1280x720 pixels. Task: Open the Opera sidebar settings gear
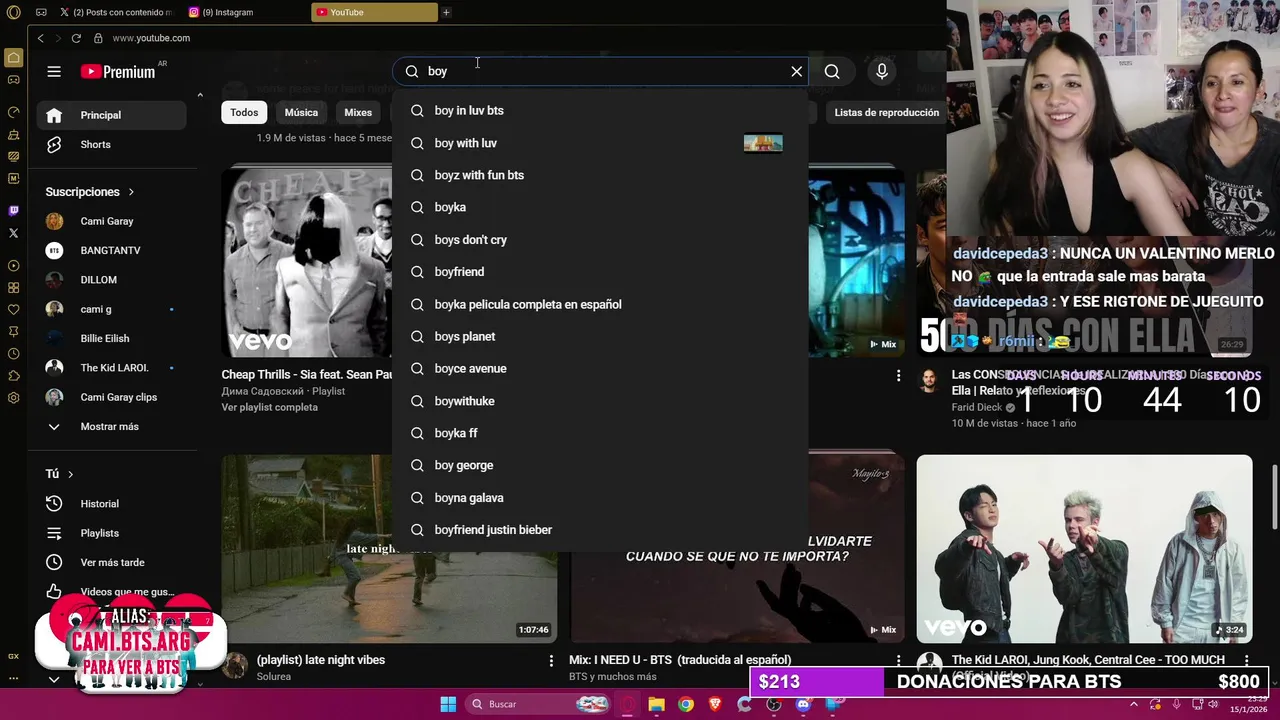coord(13,397)
